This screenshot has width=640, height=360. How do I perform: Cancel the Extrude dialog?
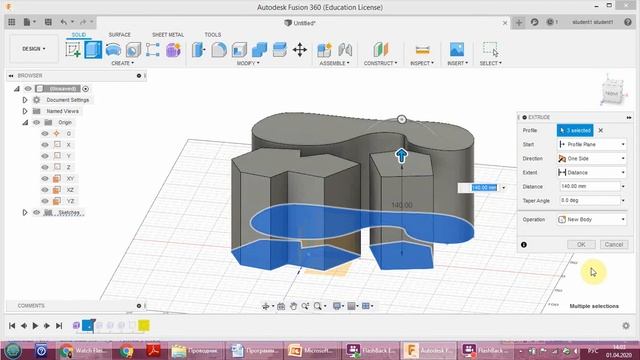coord(614,244)
